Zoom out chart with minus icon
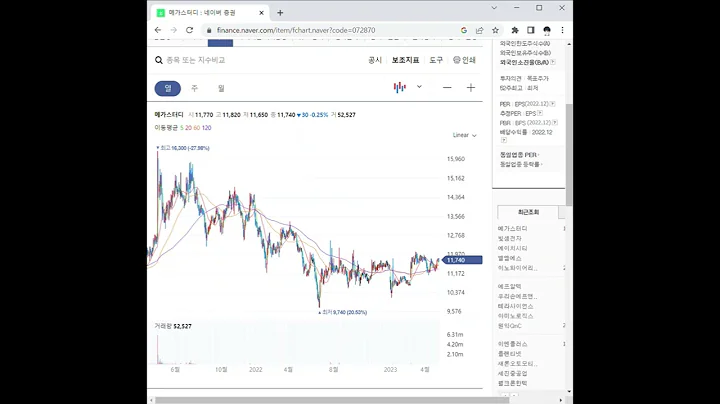 [447, 88]
